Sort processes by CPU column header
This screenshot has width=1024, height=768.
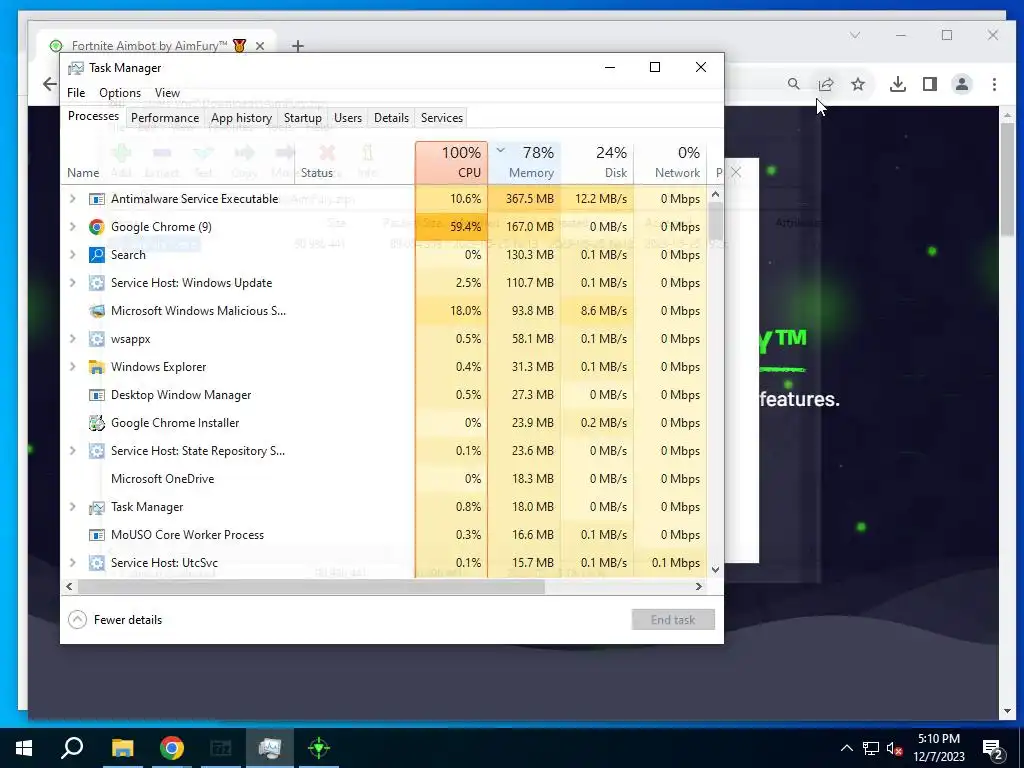pos(451,162)
